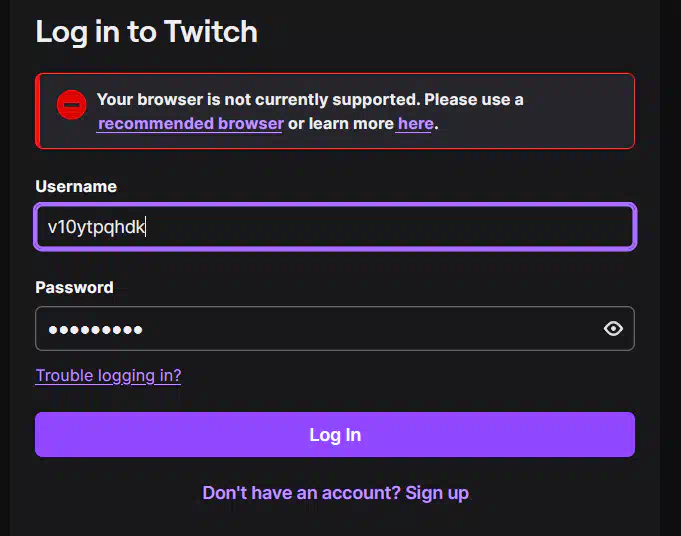Focus the Username input field
Screen dimensions: 681x536
click(335, 227)
